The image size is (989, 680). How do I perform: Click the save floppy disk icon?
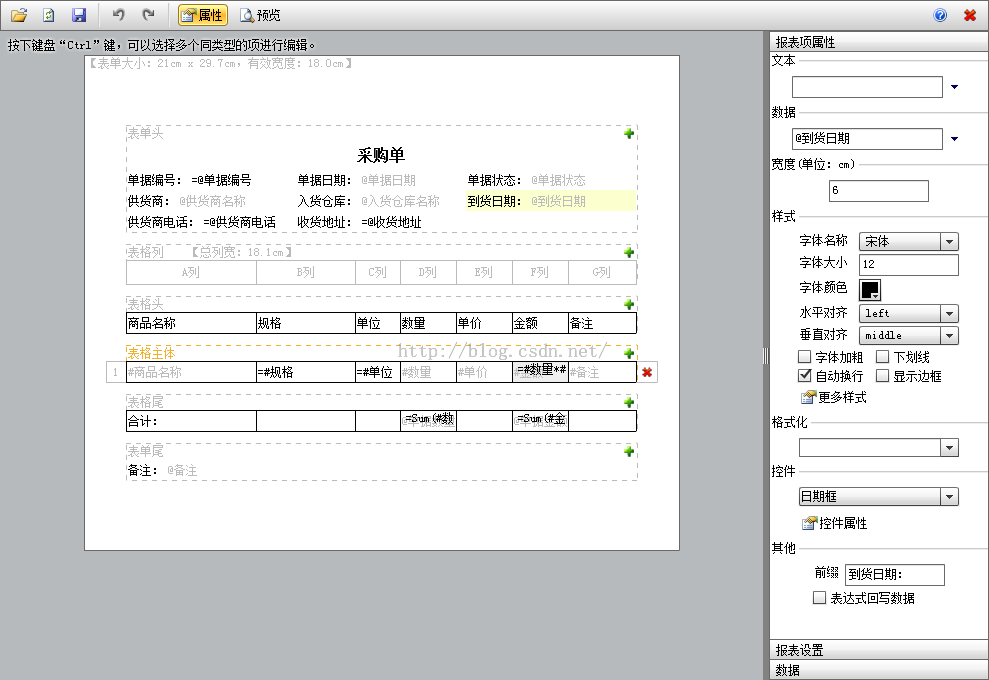[79, 15]
